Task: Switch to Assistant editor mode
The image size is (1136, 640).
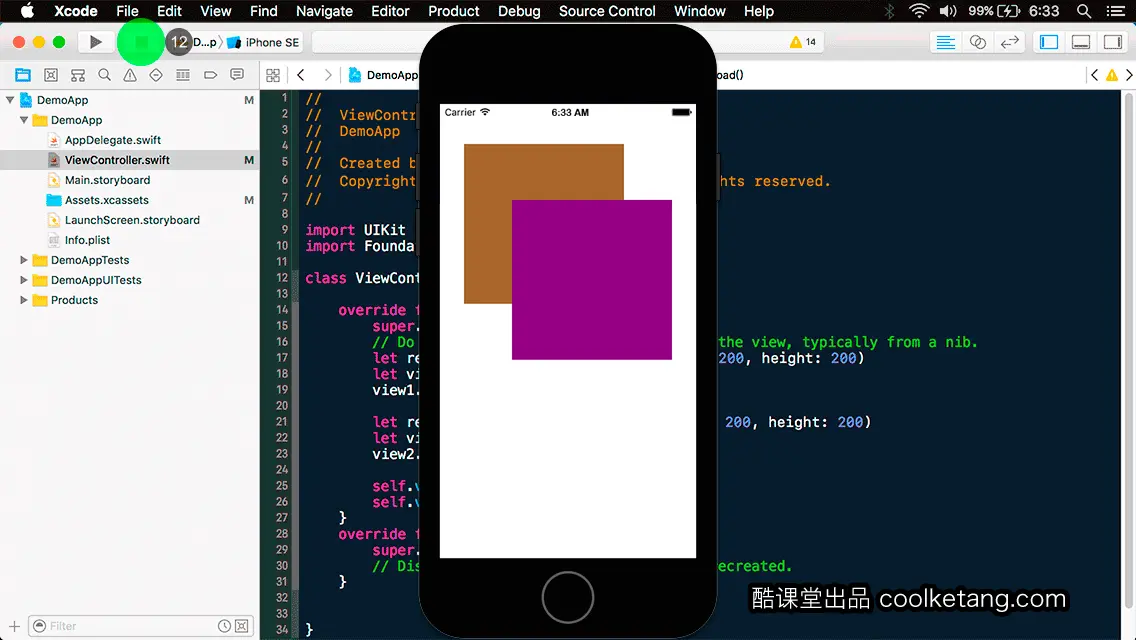Action: 977,42
